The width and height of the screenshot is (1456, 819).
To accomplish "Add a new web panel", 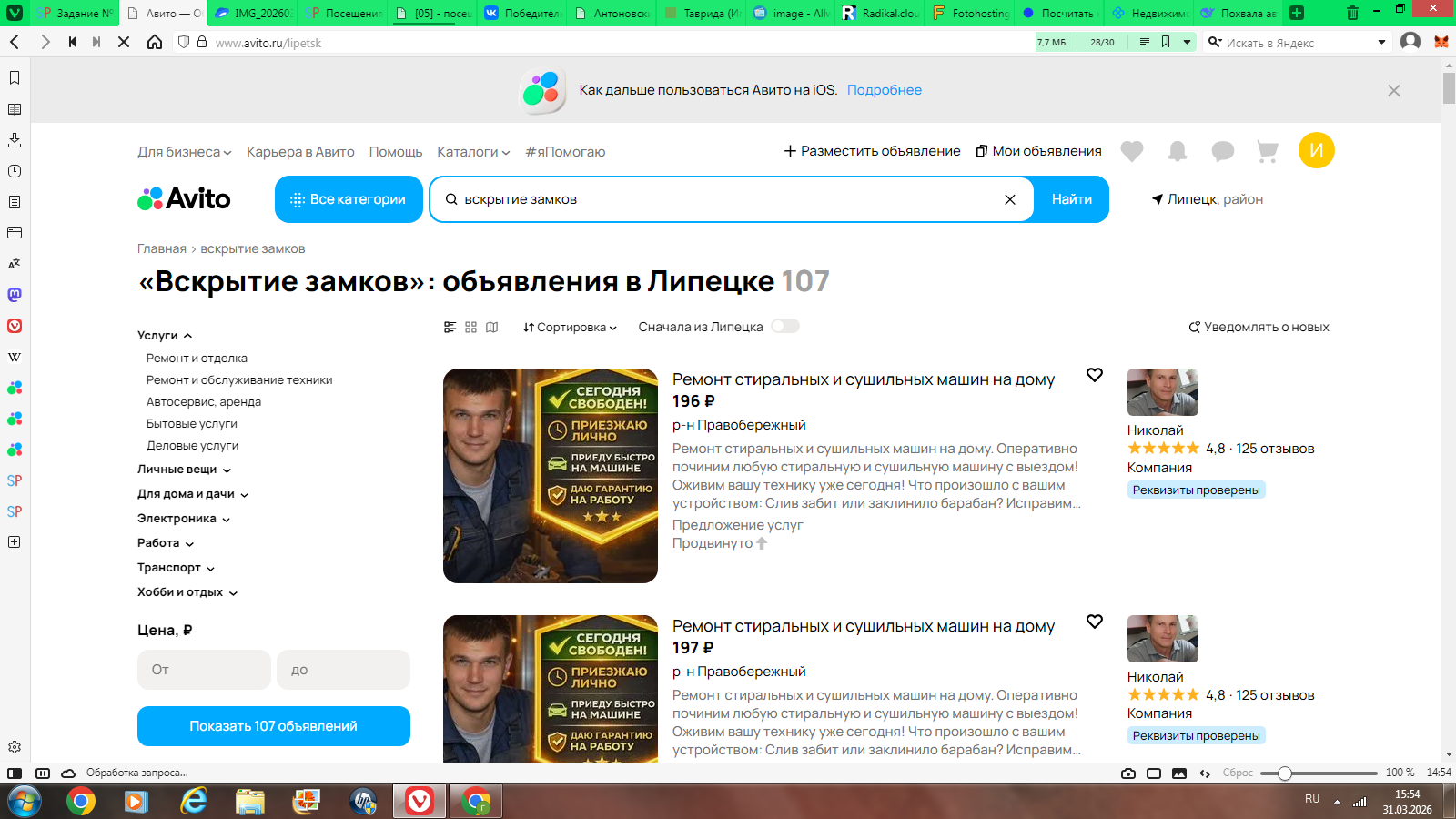I will coord(15,542).
